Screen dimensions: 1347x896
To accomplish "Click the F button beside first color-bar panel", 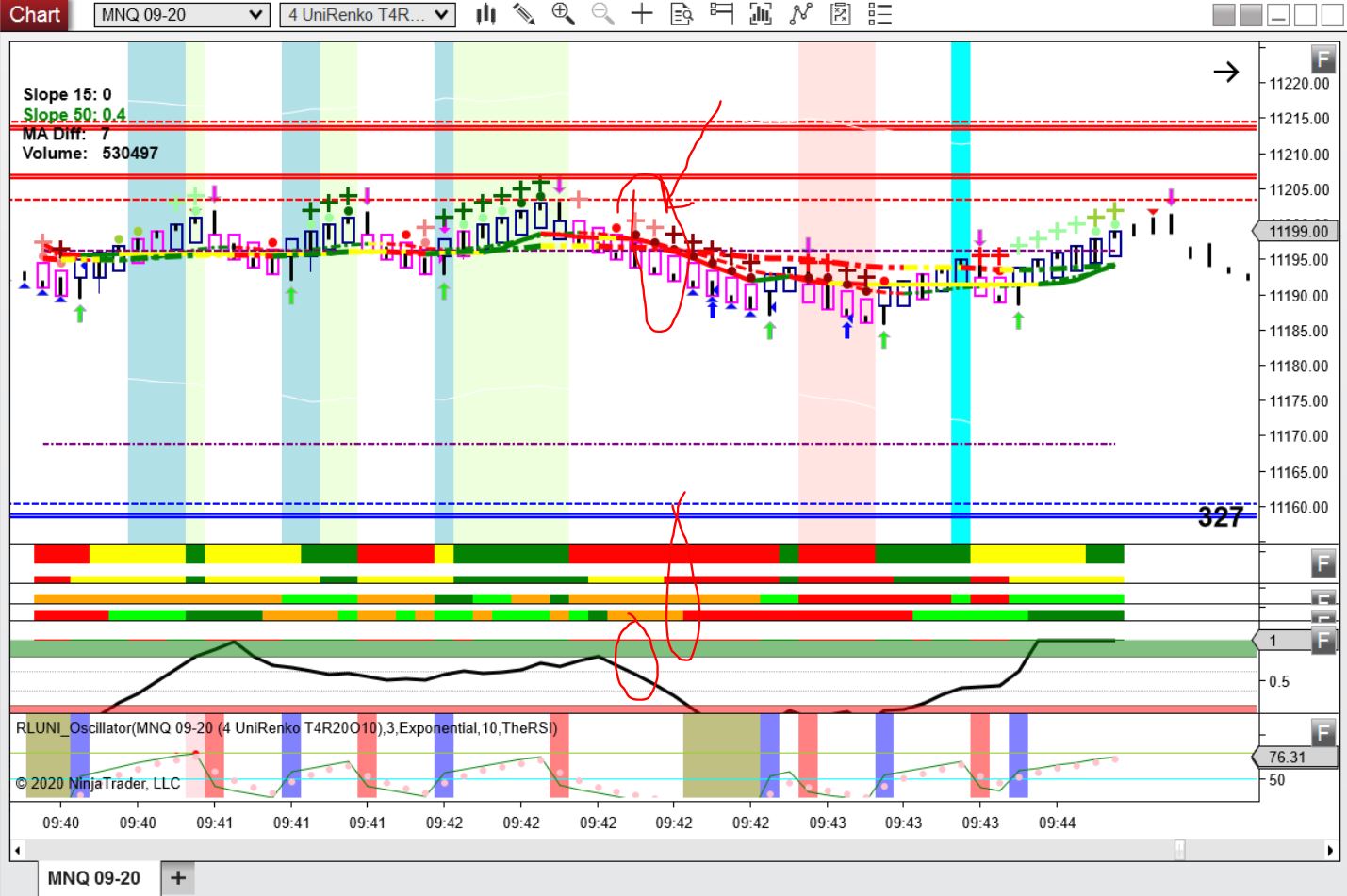I will [x=1323, y=563].
